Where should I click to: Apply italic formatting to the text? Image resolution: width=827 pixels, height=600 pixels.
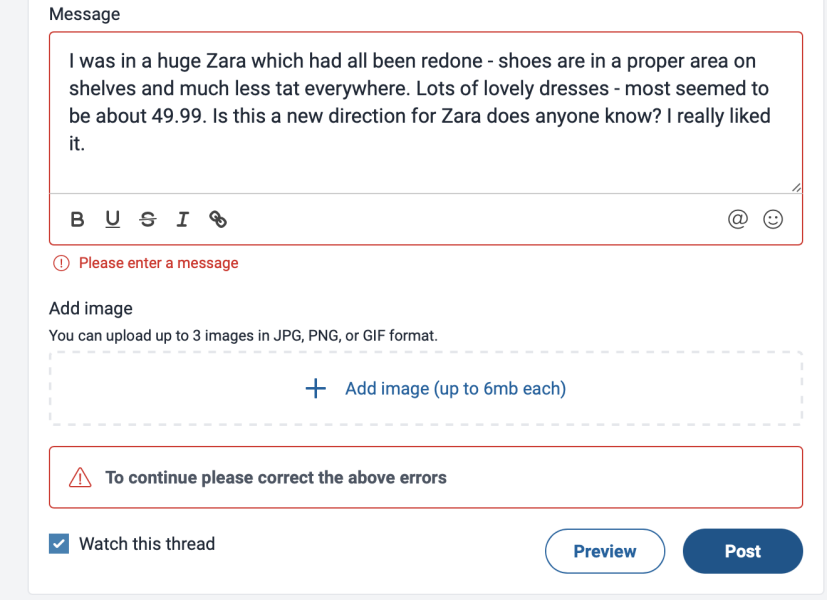tap(182, 219)
